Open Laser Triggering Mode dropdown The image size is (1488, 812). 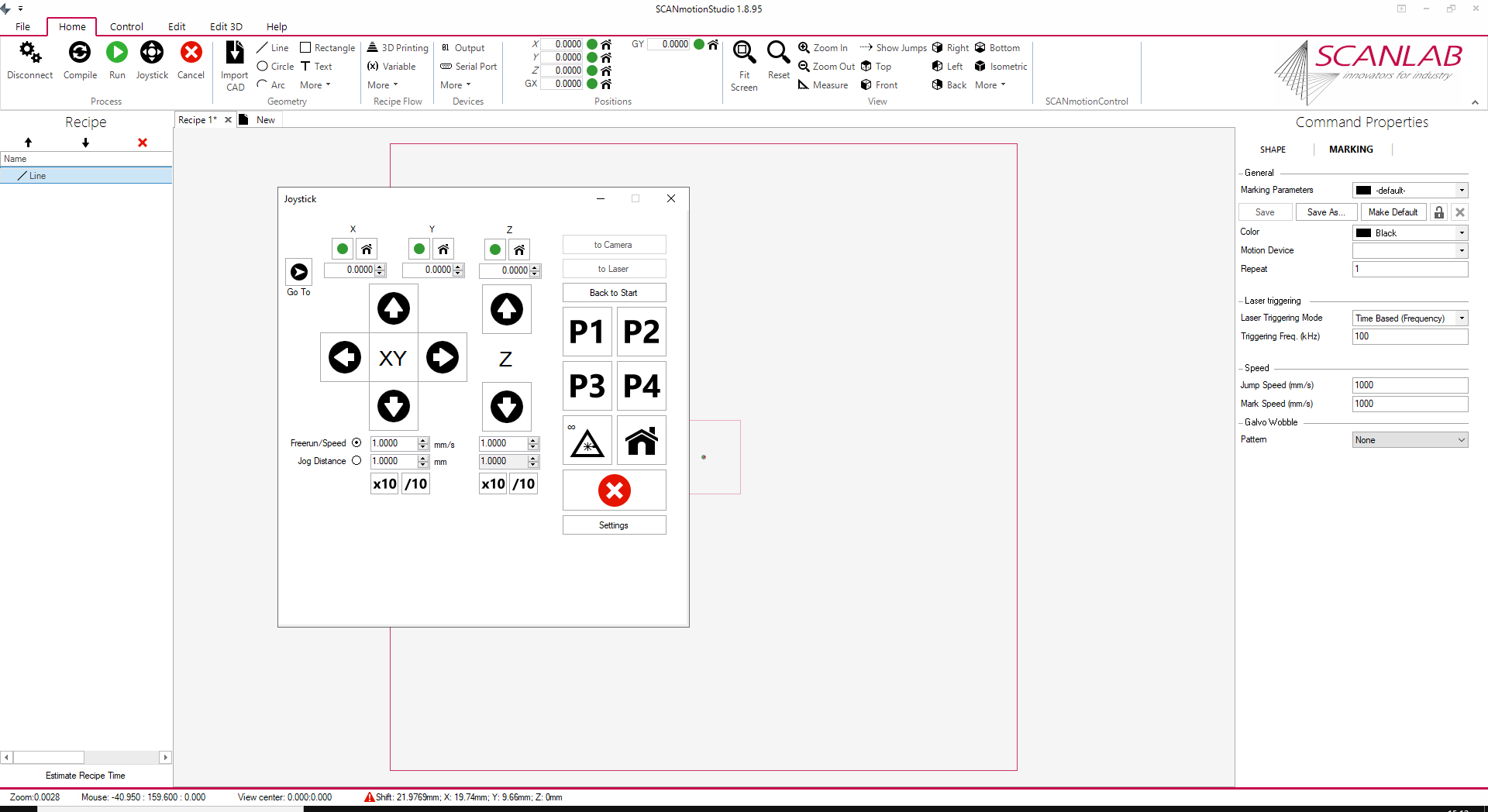tap(1410, 318)
